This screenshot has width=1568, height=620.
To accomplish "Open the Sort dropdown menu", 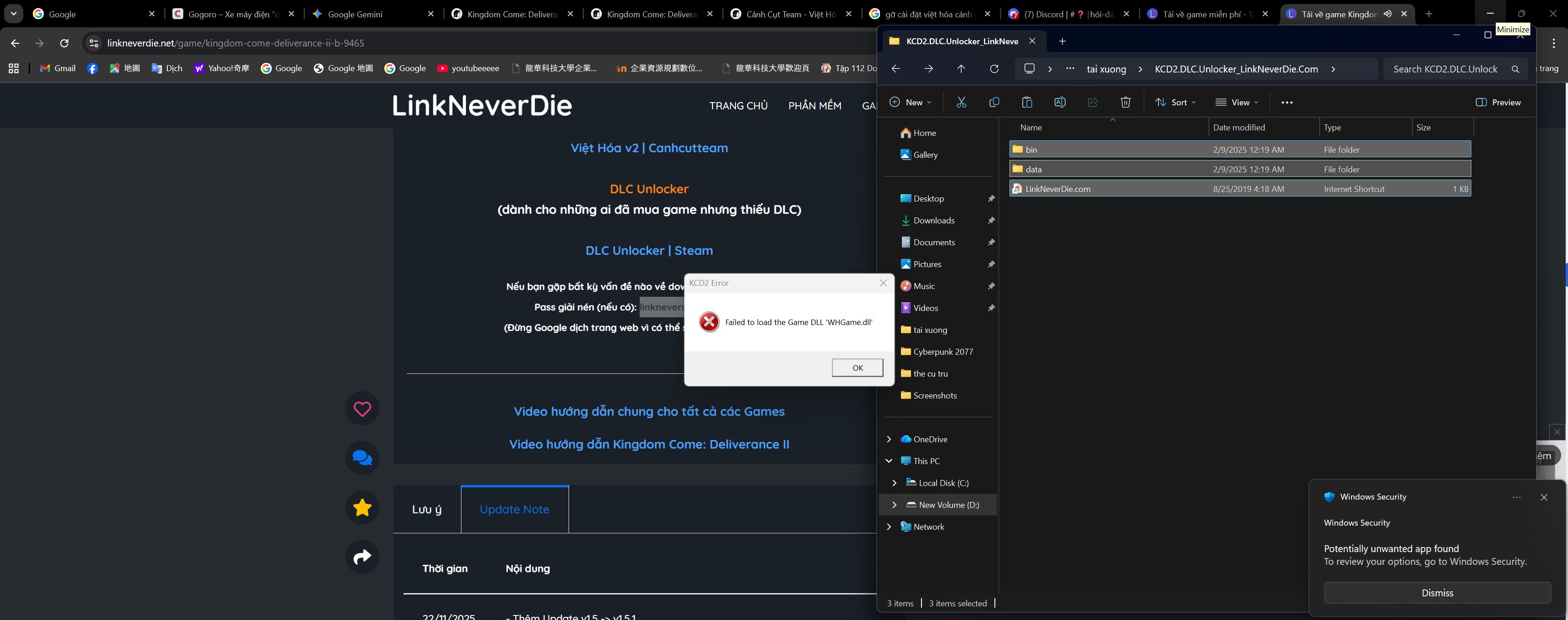I will pos(1175,102).
